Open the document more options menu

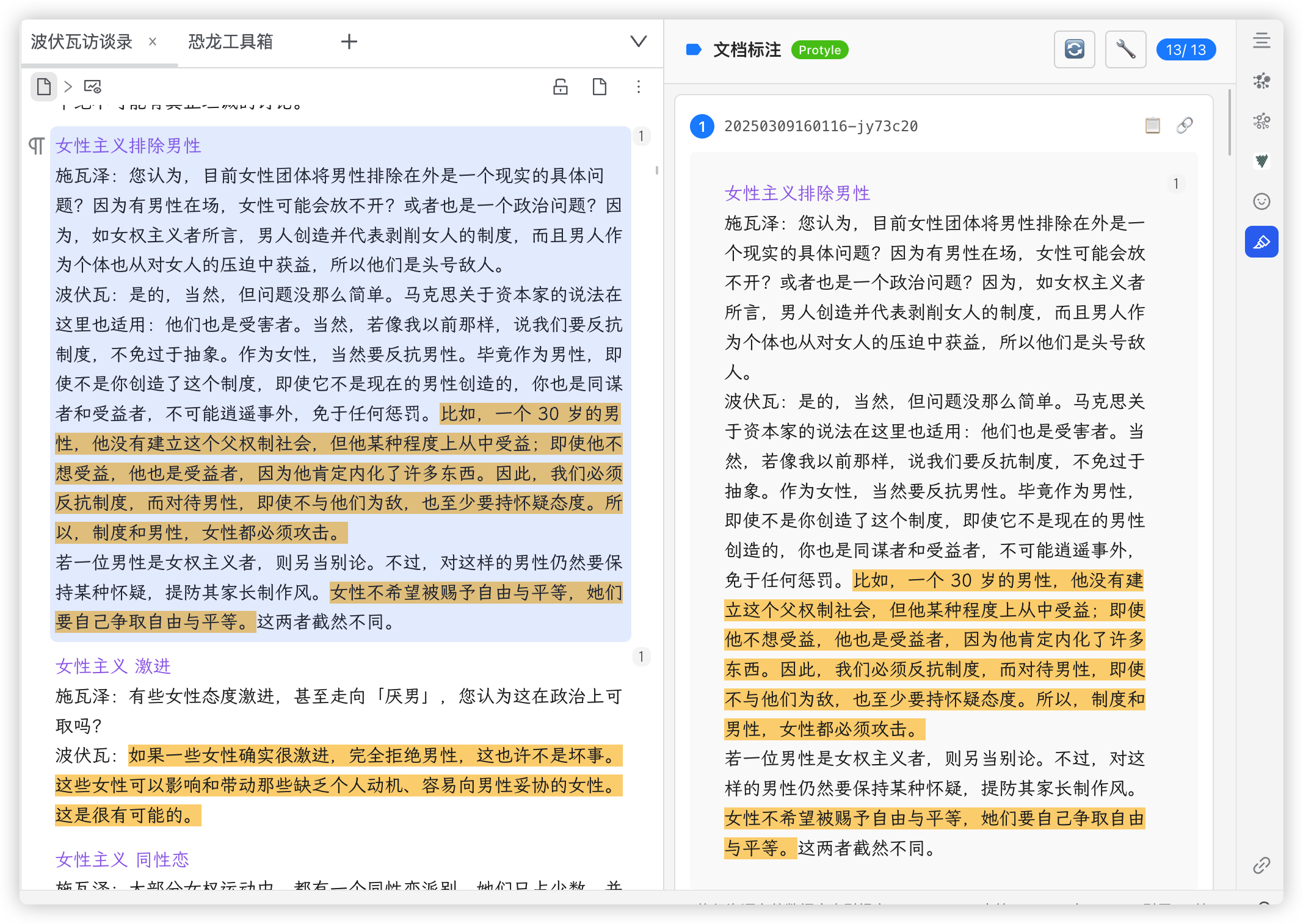coord(639,87)
